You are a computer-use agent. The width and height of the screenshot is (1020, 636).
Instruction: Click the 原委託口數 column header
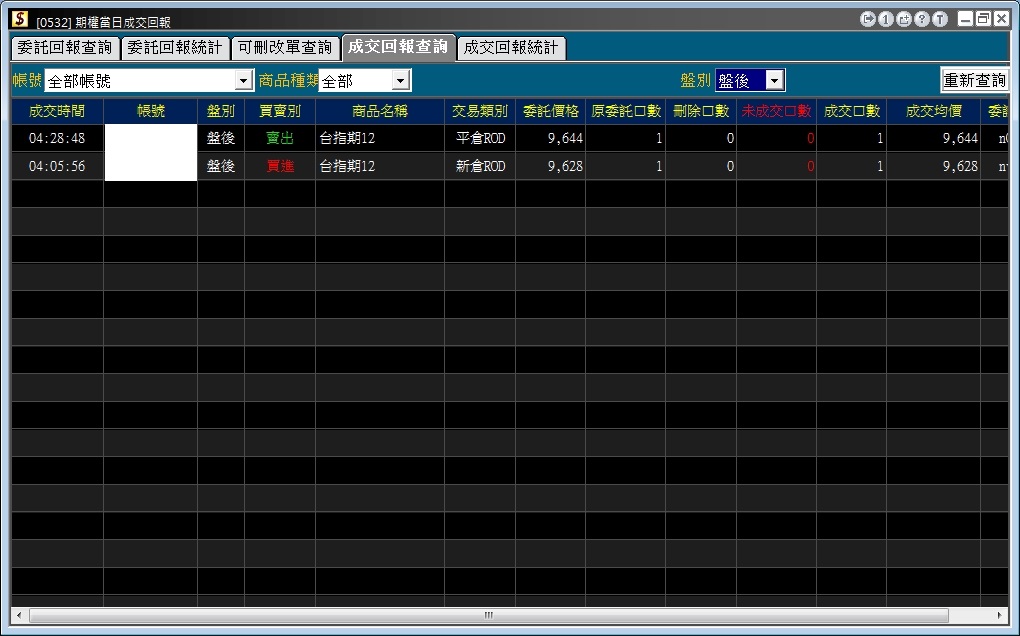coord(626,111)
